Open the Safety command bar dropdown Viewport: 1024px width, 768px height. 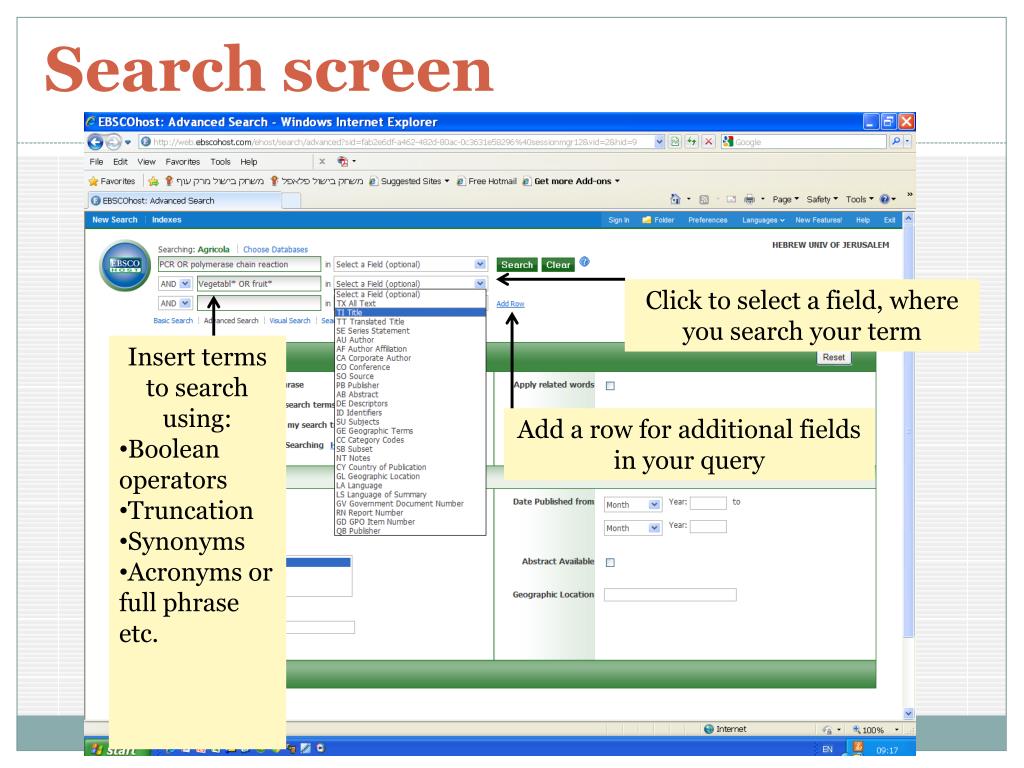pos(822,200)
